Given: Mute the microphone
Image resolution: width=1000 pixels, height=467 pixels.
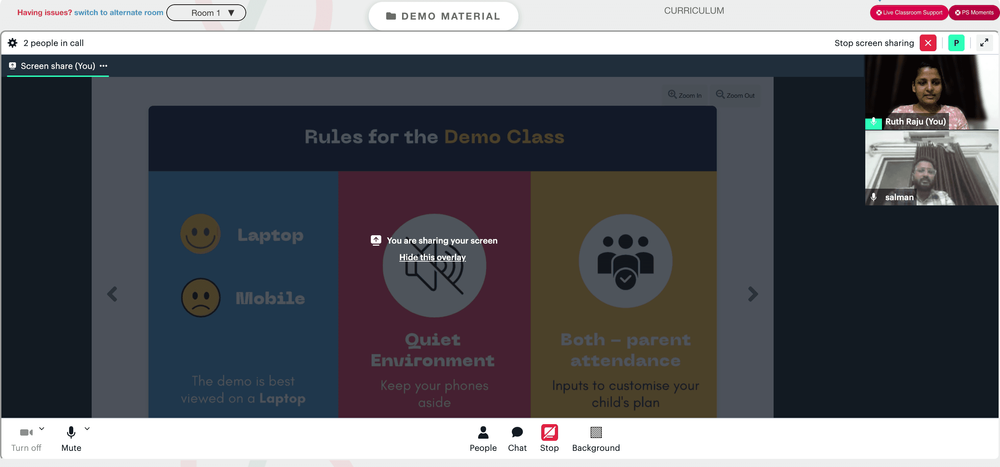Looking at the screenshot, I should (x=71, y=439).
